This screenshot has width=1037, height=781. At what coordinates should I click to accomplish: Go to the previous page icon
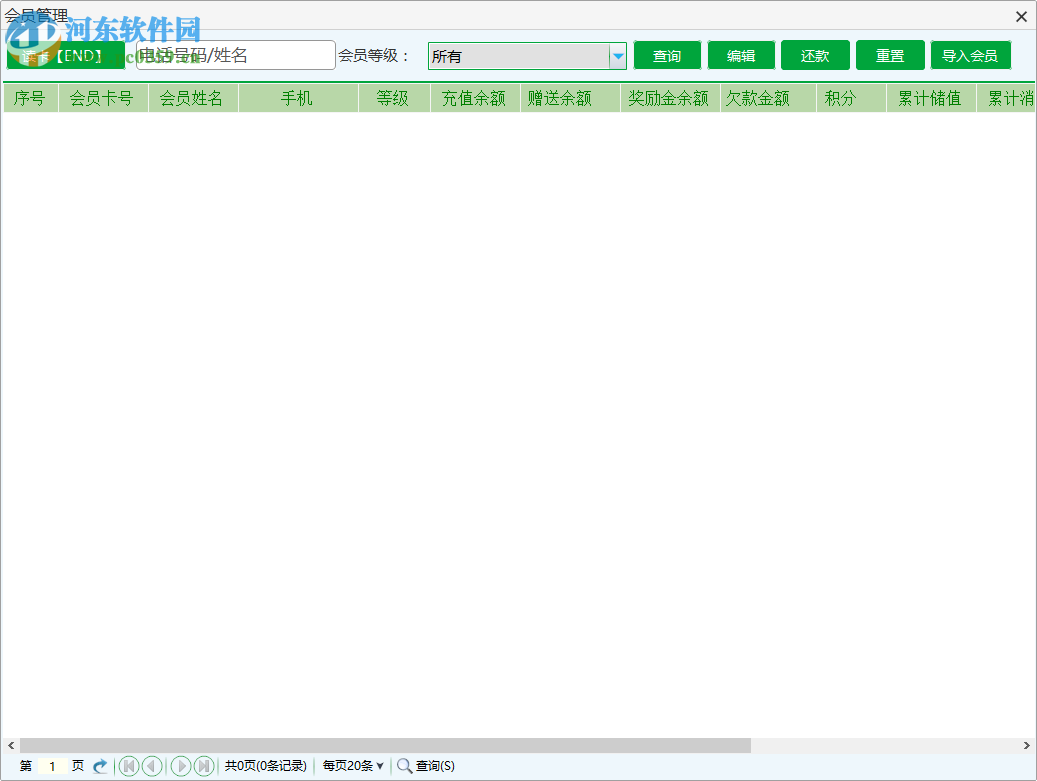[x=152, y=766]
